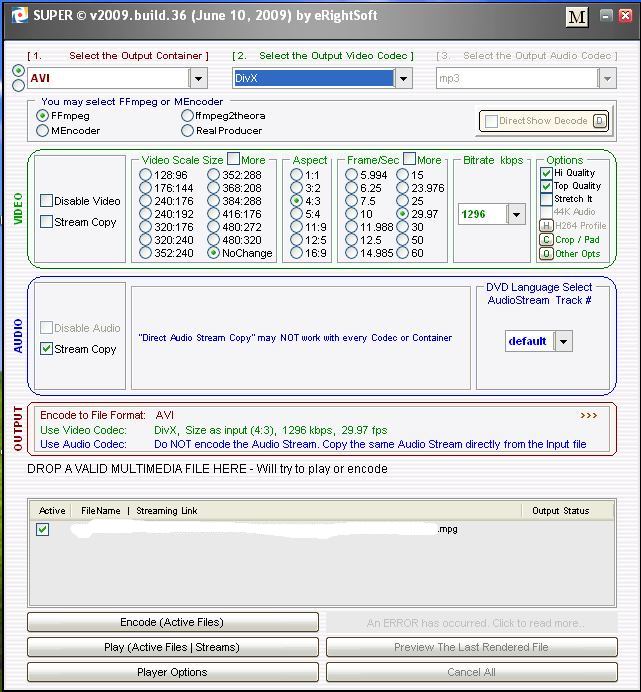The height and width of the screenshot is (692, 641).
Task: Select 12.5 frames per second
Action: coord(351,240)
